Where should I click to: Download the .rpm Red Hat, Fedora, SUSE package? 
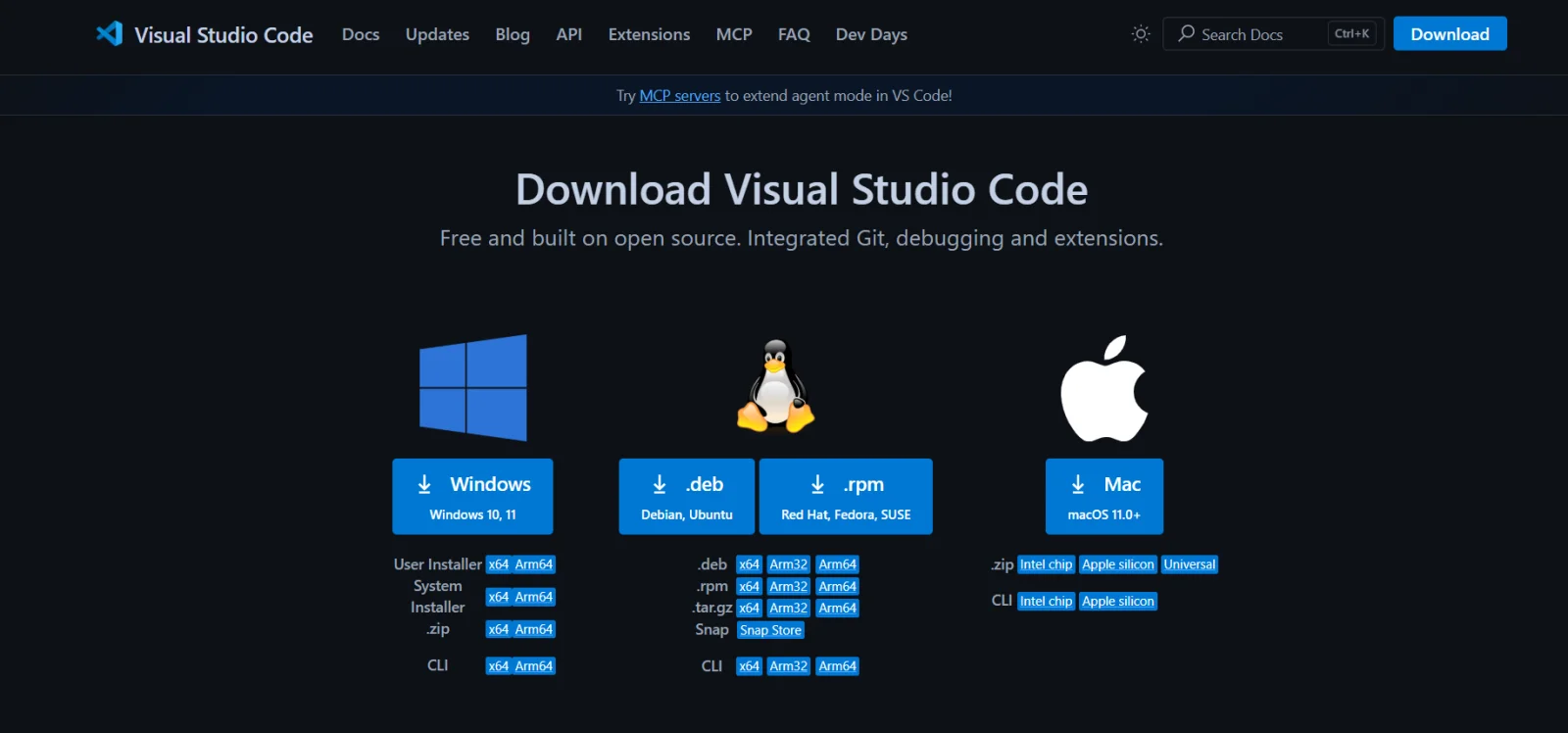(x=846, y=497)
